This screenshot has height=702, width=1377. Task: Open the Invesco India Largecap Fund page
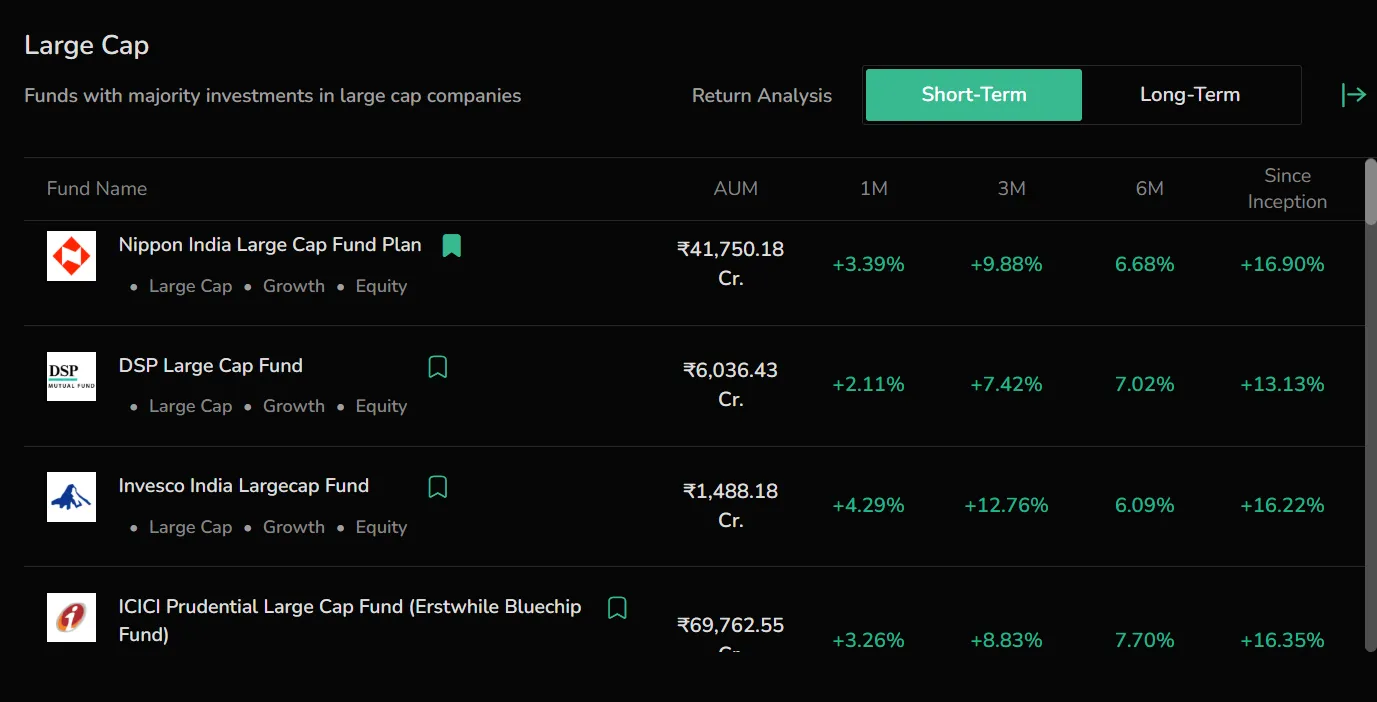(x=244, y=486)
